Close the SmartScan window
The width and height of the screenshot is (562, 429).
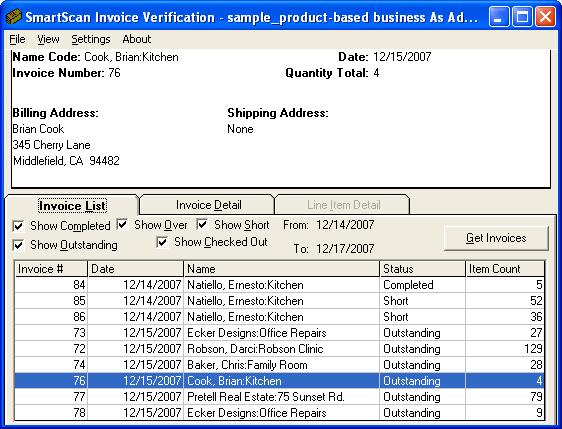[545, 17]
